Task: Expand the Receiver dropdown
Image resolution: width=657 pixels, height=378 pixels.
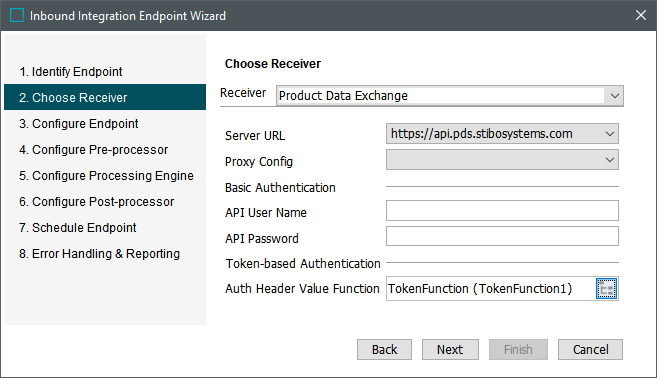Action: (614, 96)
